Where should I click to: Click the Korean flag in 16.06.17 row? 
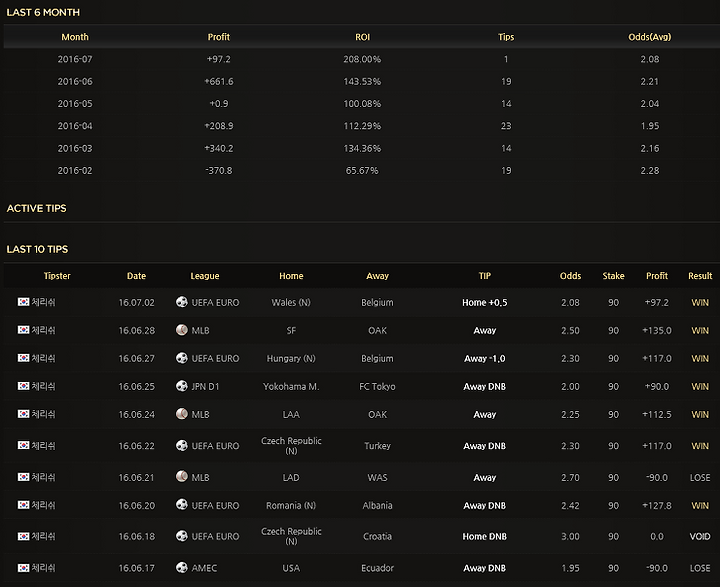(x=23, y=568)
